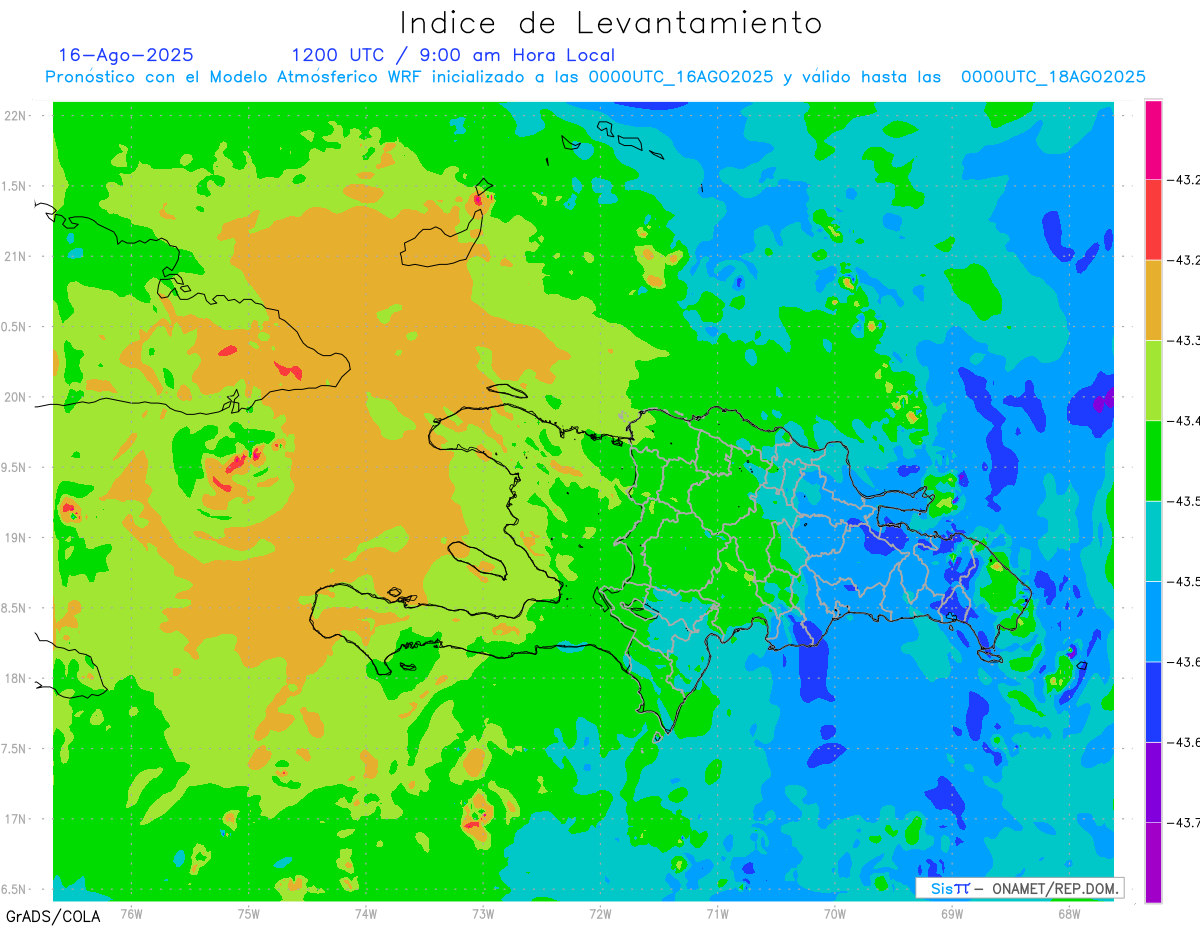Image resolution: width=1200 pixels, height=927 pixels.
Task: Click "1200 UTC / 9:00 am Hora Local"
Action: point(453,55)
